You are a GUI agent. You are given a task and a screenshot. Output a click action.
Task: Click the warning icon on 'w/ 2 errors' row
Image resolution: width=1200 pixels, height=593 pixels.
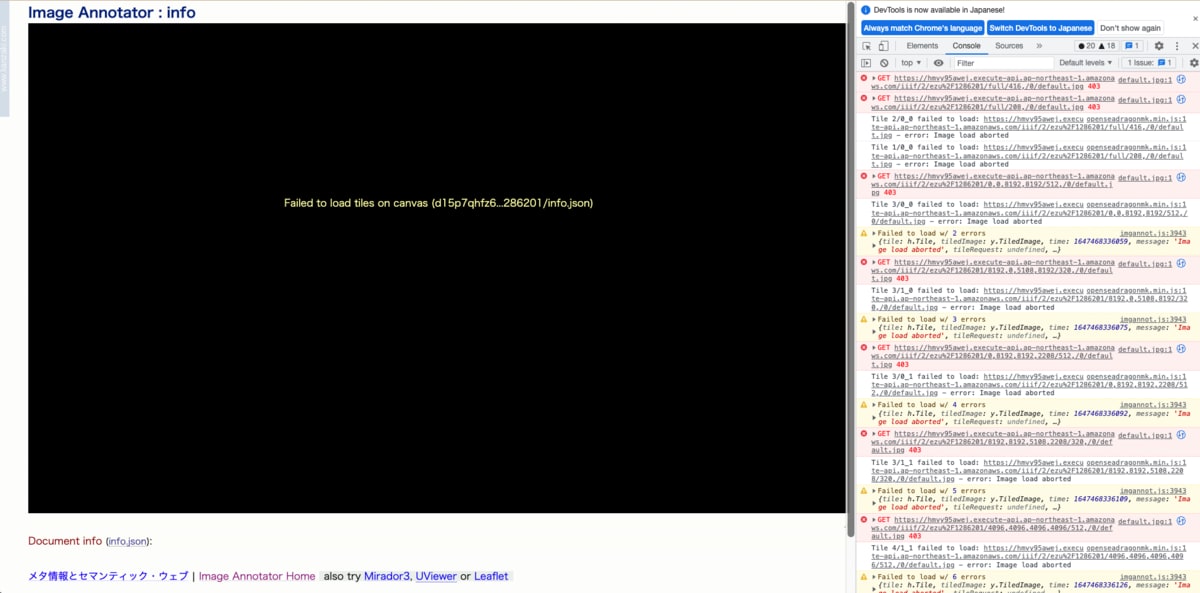pos(864,233)
